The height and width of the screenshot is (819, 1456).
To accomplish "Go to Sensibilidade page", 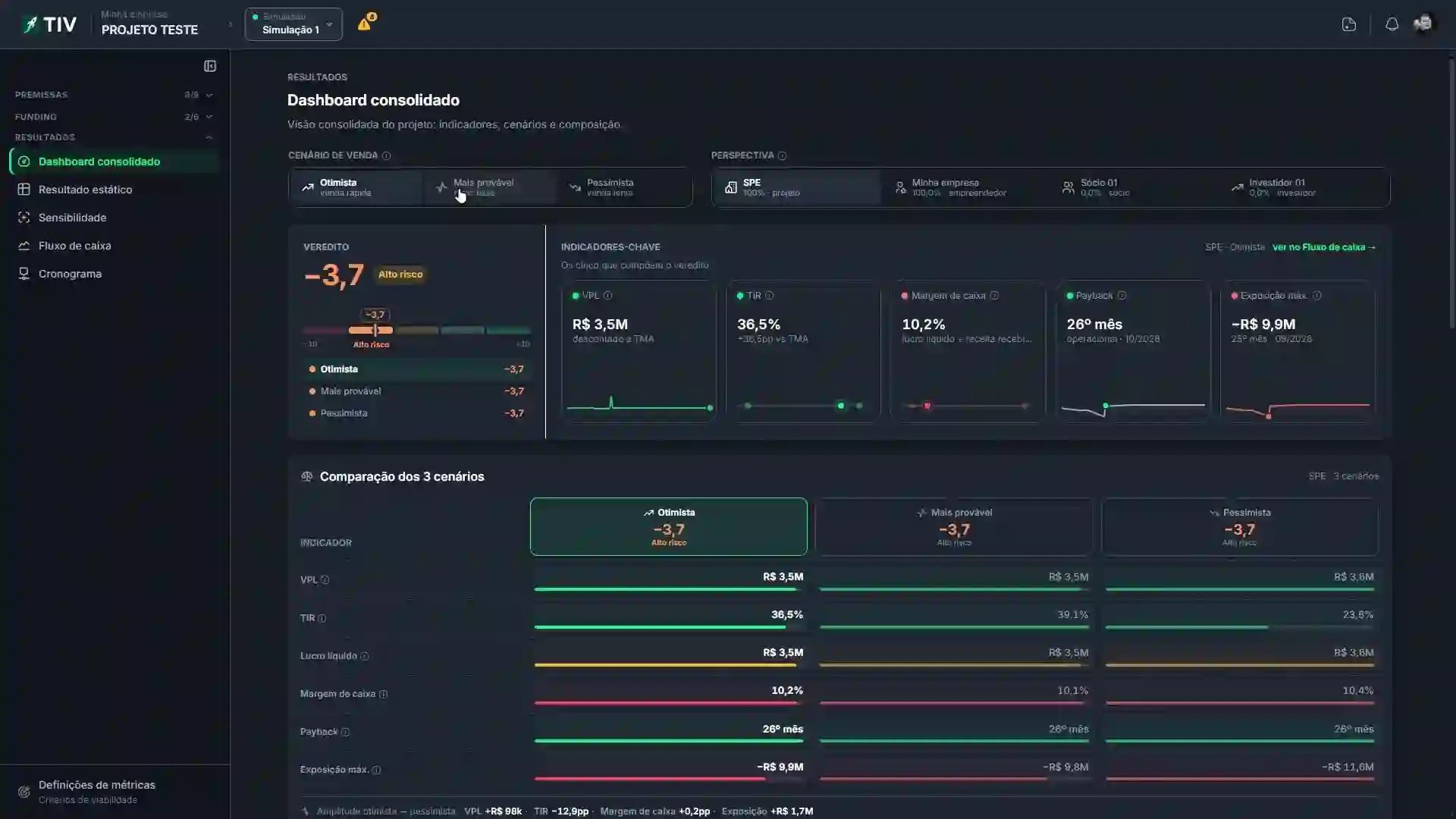I will (114, 218).
